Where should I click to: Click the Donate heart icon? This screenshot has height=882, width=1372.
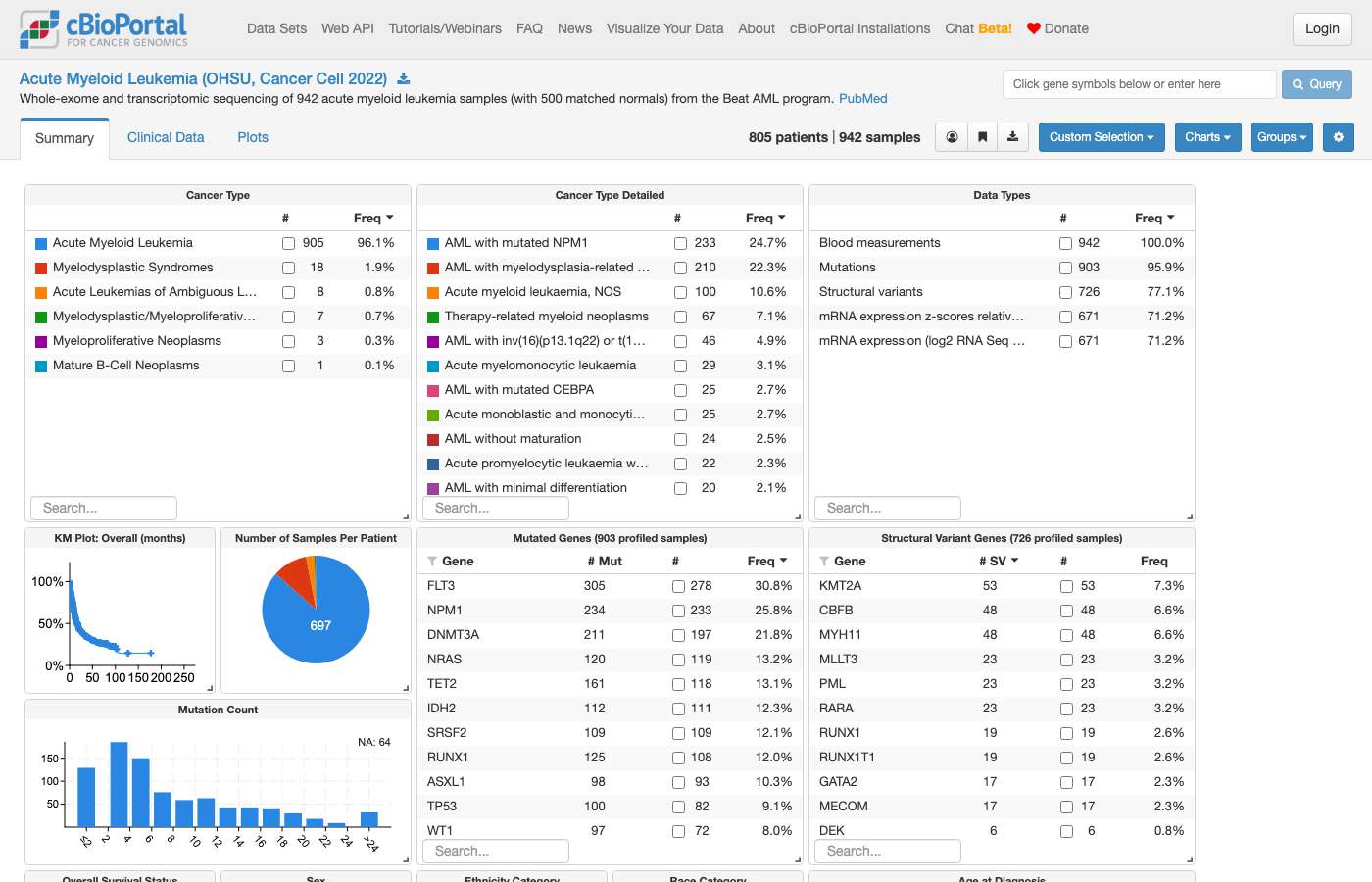click(x=1033, y=28)
